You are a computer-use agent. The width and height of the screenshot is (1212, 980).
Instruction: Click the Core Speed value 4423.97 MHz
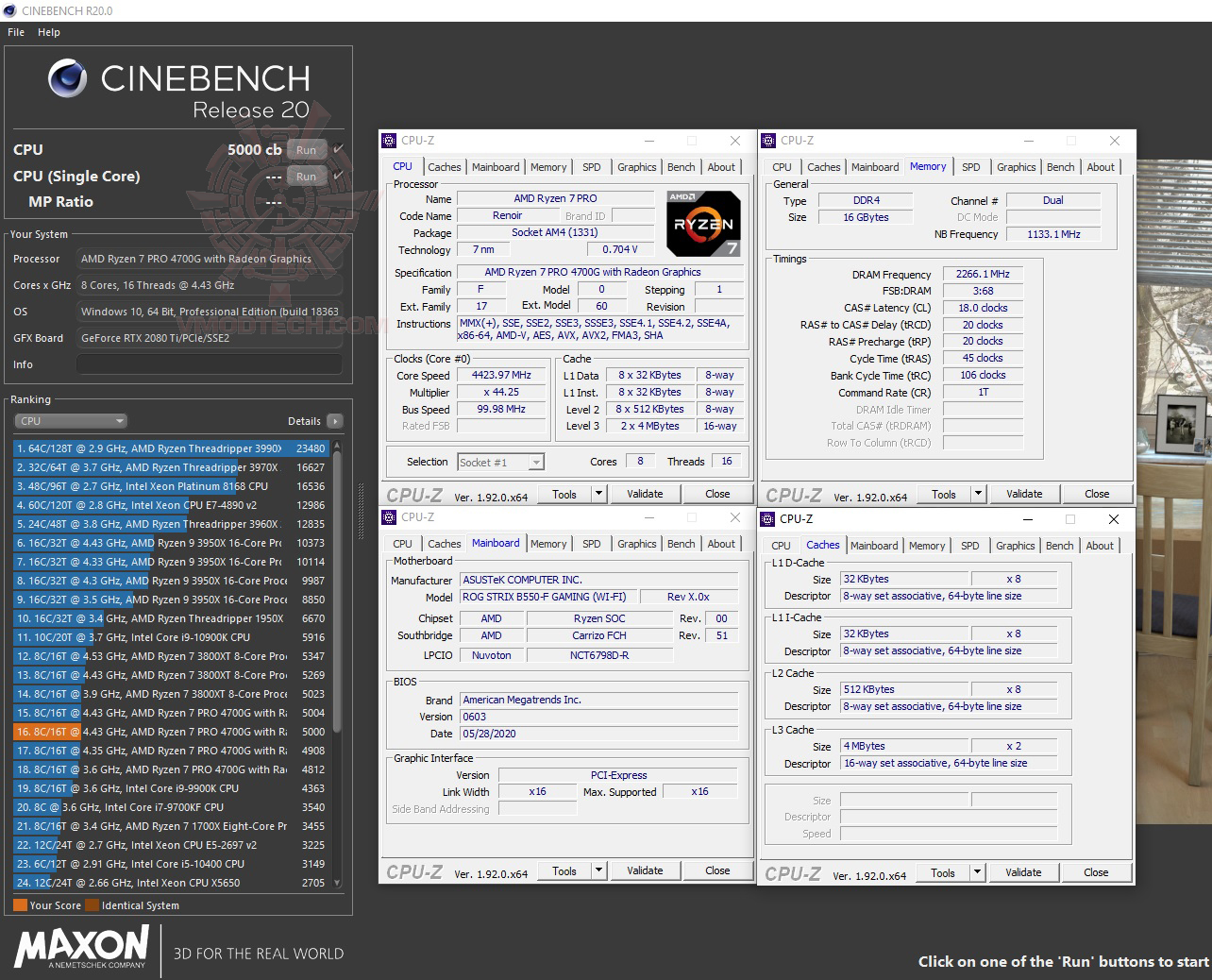click(x=501, y=375)
